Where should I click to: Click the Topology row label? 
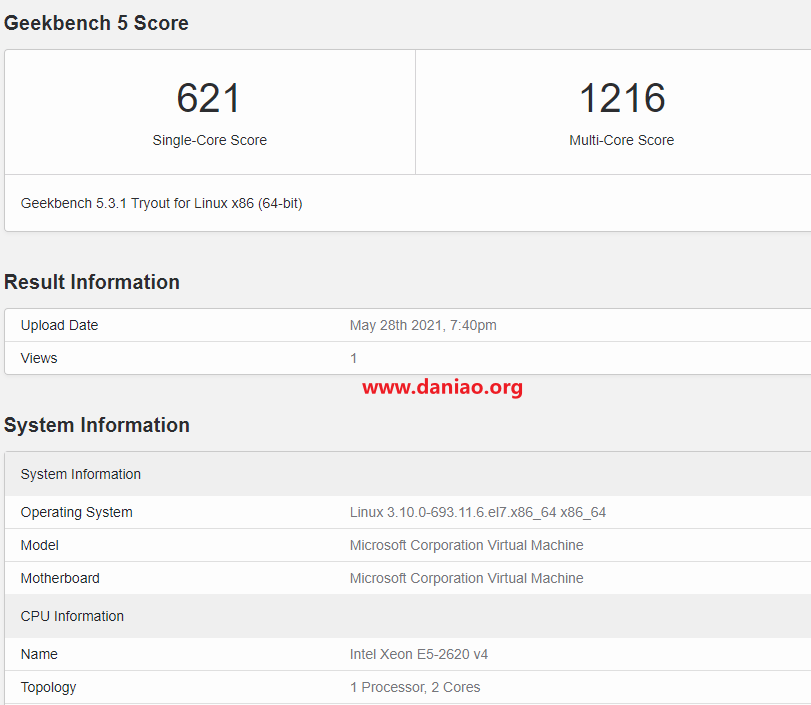coord(48,687)
